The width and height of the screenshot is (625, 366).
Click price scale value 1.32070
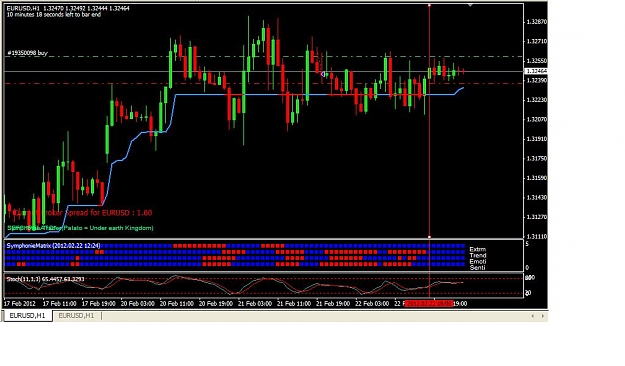coord(537,120)
